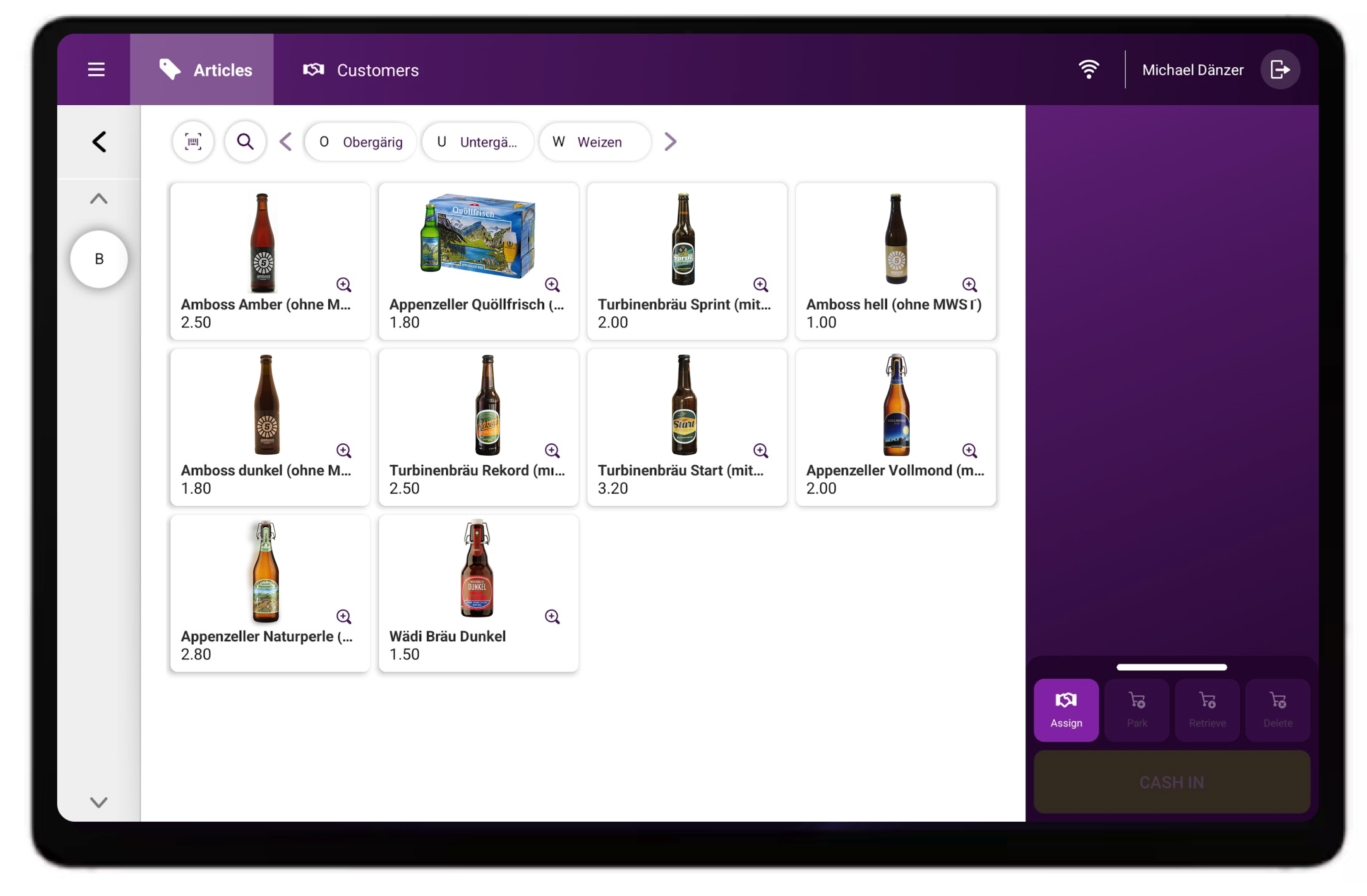
Task: Click magnifier on Wädi Bräu Dunkel
Action: coord(552,616)
